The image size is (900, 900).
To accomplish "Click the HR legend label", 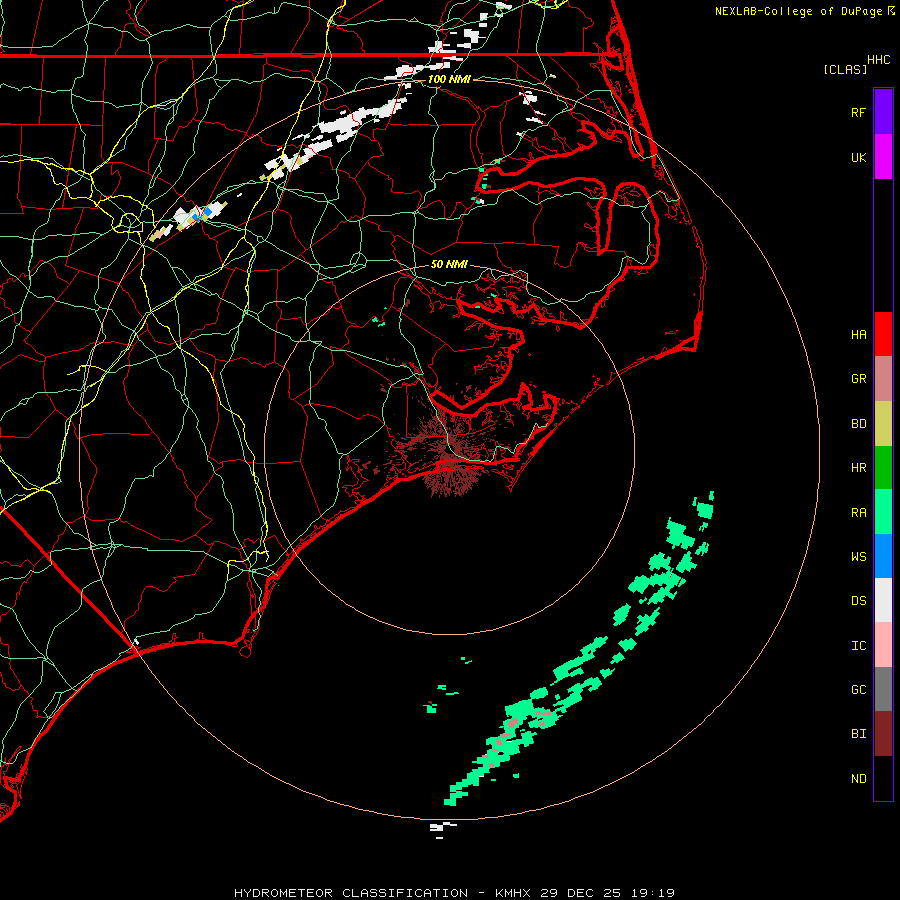I will (x=858, y=468).
